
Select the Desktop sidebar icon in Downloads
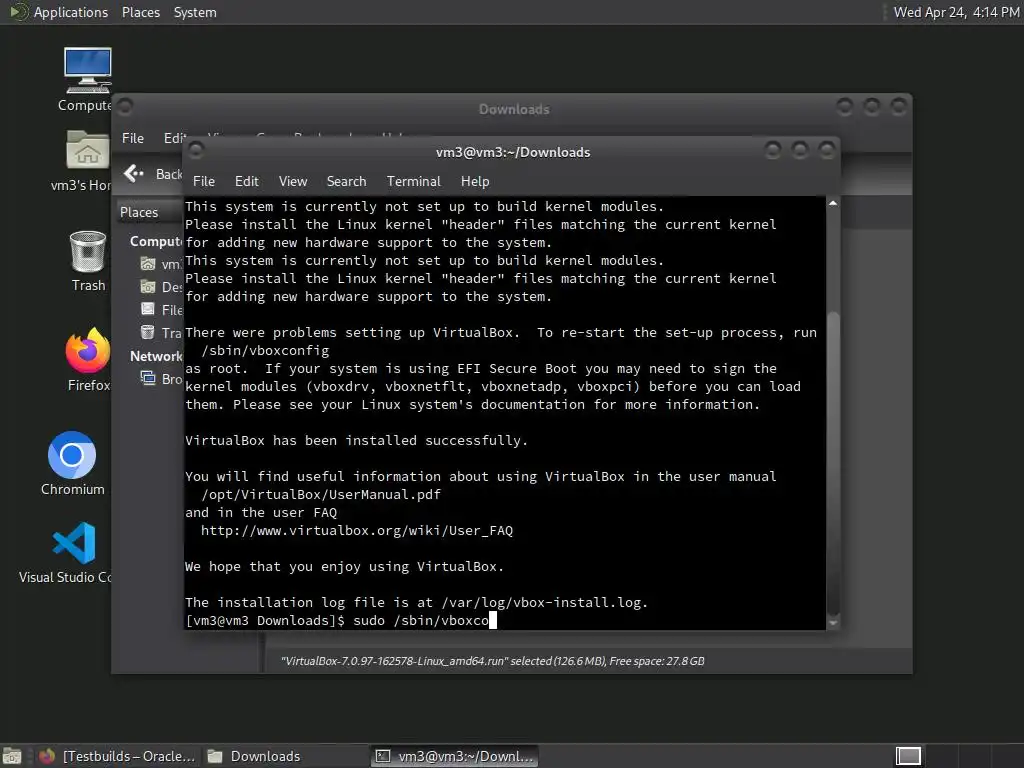(x=148, y=286)
